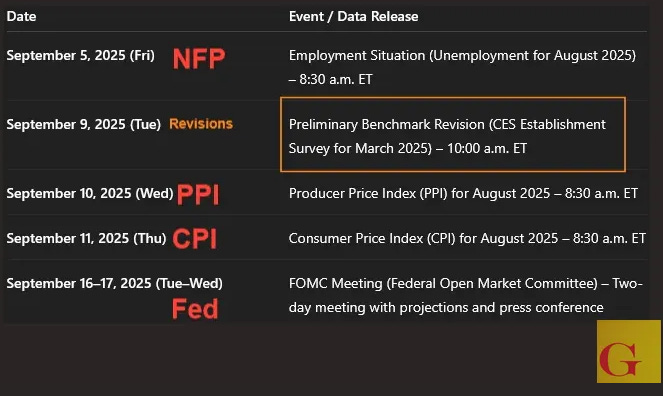Click the September 9, 2025 (Tue) date
The height and width of the screenshot is (396, 663).
(x=84, y=124)
